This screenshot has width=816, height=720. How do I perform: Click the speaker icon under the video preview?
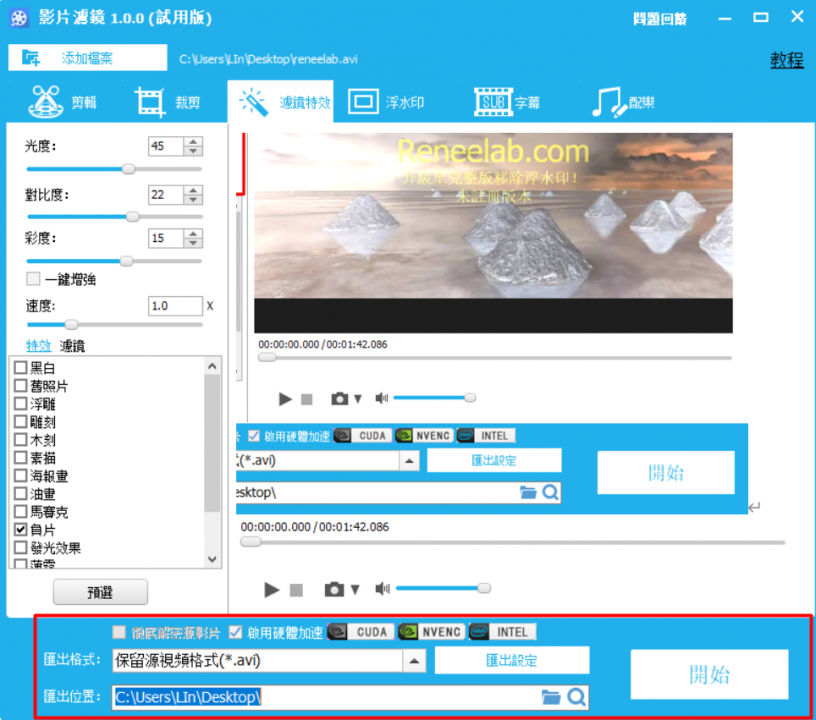click(x=381, y=398)
